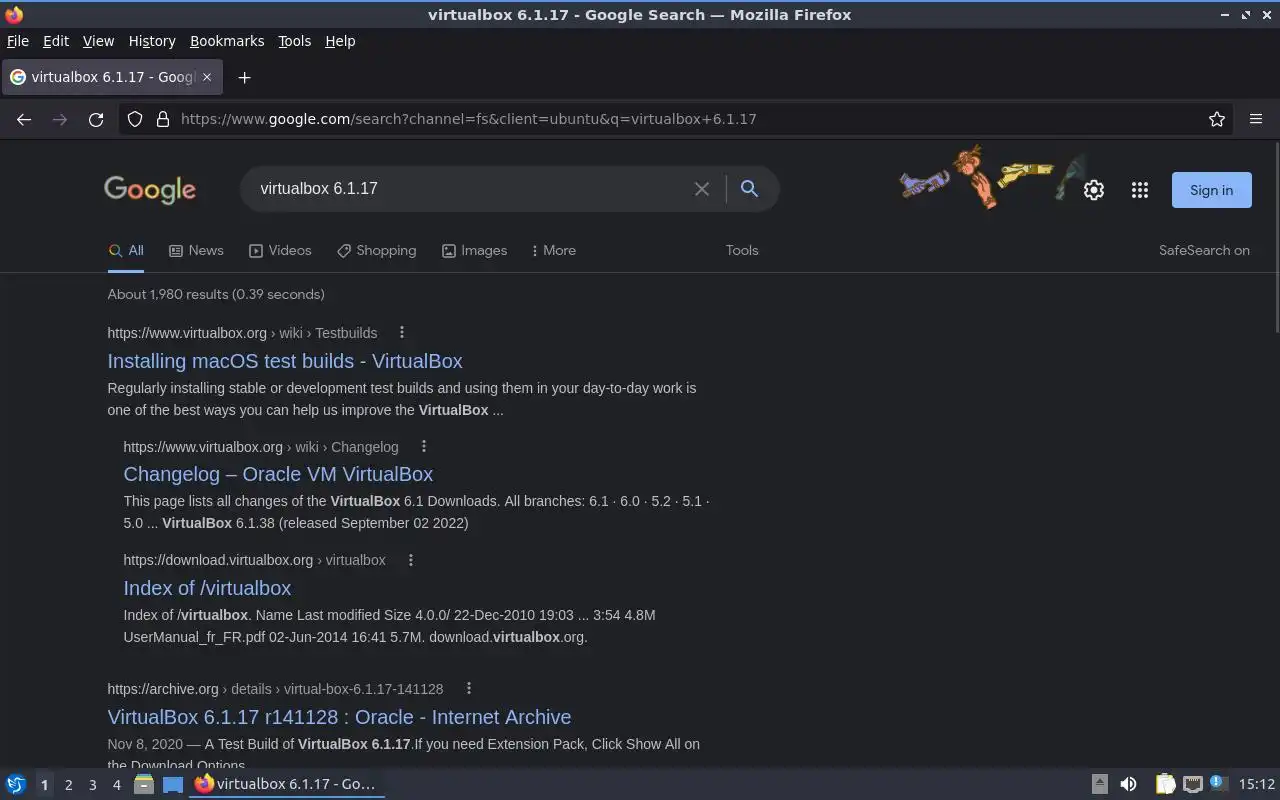The width and height of the screenshot is (1280, 800).
Task: Show site information via the padlock icon
Action: click(163, 119)
